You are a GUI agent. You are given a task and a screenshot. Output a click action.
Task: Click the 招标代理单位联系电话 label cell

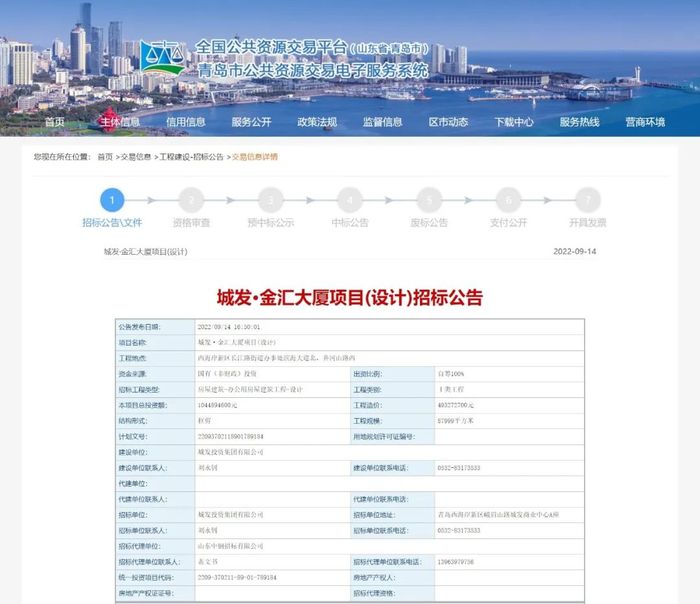392,562
